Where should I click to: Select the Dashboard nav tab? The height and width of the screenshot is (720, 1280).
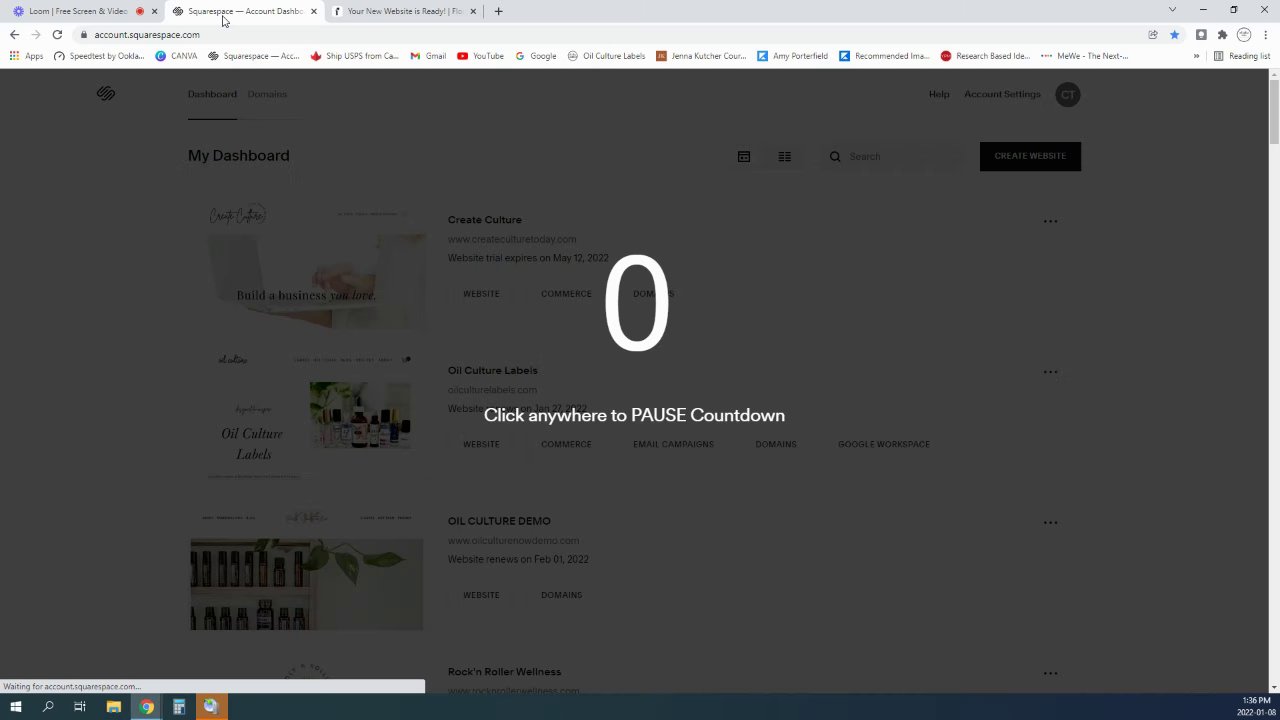(212, 94)
